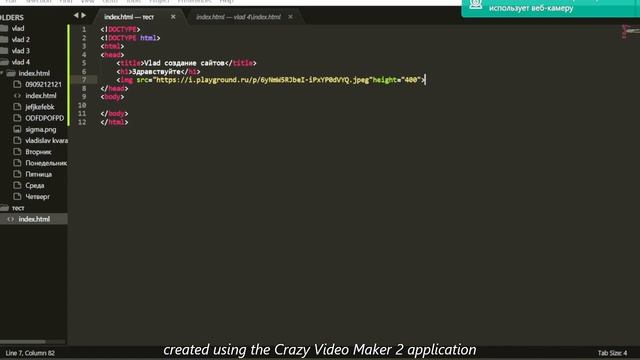Select the тест folder
The width and height of the screenshot is (640, 360).
(18, 208)
